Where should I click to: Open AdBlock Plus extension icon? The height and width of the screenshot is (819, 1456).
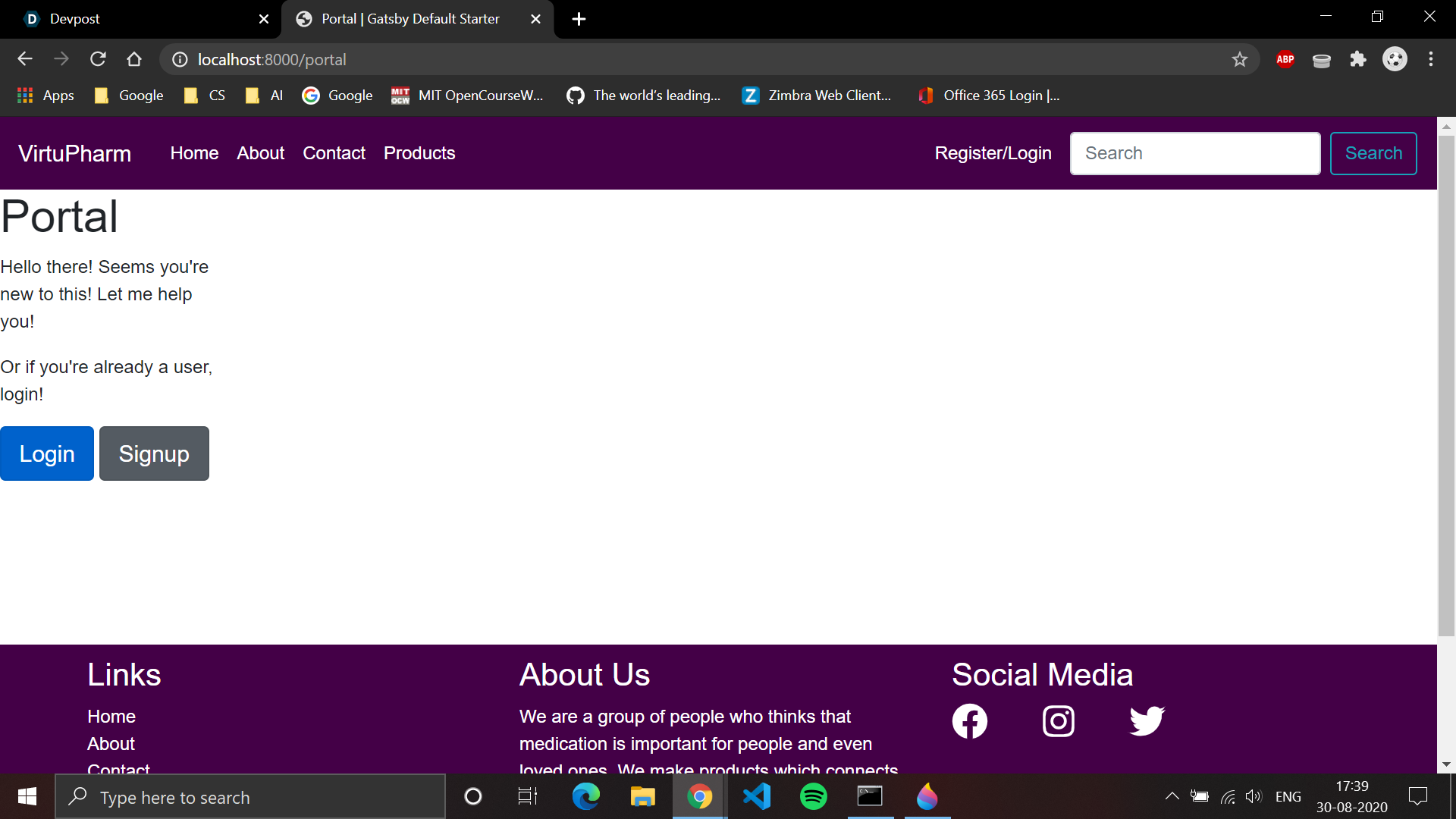[1285, 59]
